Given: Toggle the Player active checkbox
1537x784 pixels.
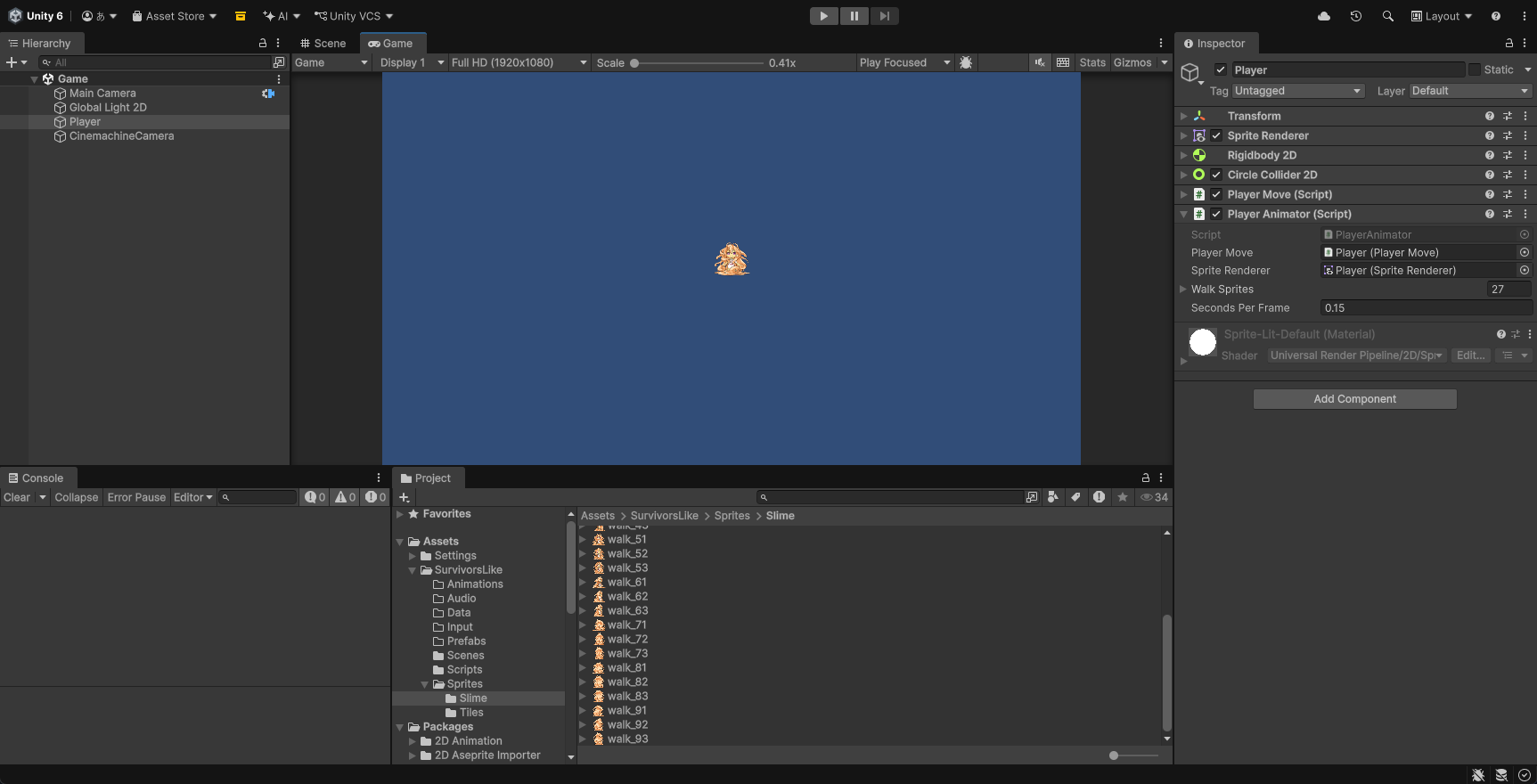Looking at the screenshot, I should [1221, 69].
